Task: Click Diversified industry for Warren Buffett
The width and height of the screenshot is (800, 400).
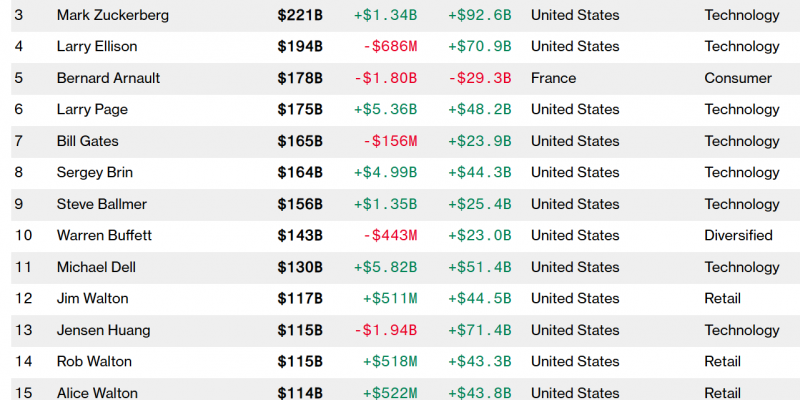Action: (738, 236)
